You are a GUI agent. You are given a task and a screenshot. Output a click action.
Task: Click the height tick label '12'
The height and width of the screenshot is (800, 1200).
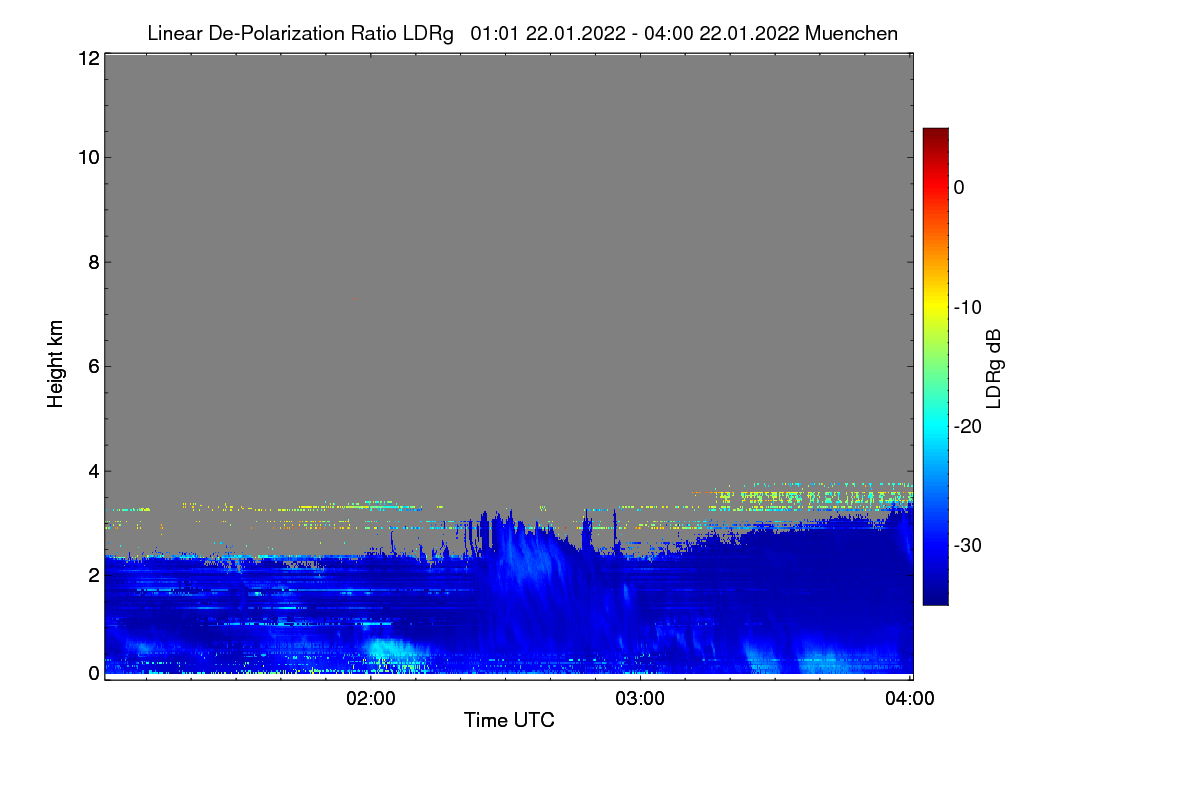[87, 58]
